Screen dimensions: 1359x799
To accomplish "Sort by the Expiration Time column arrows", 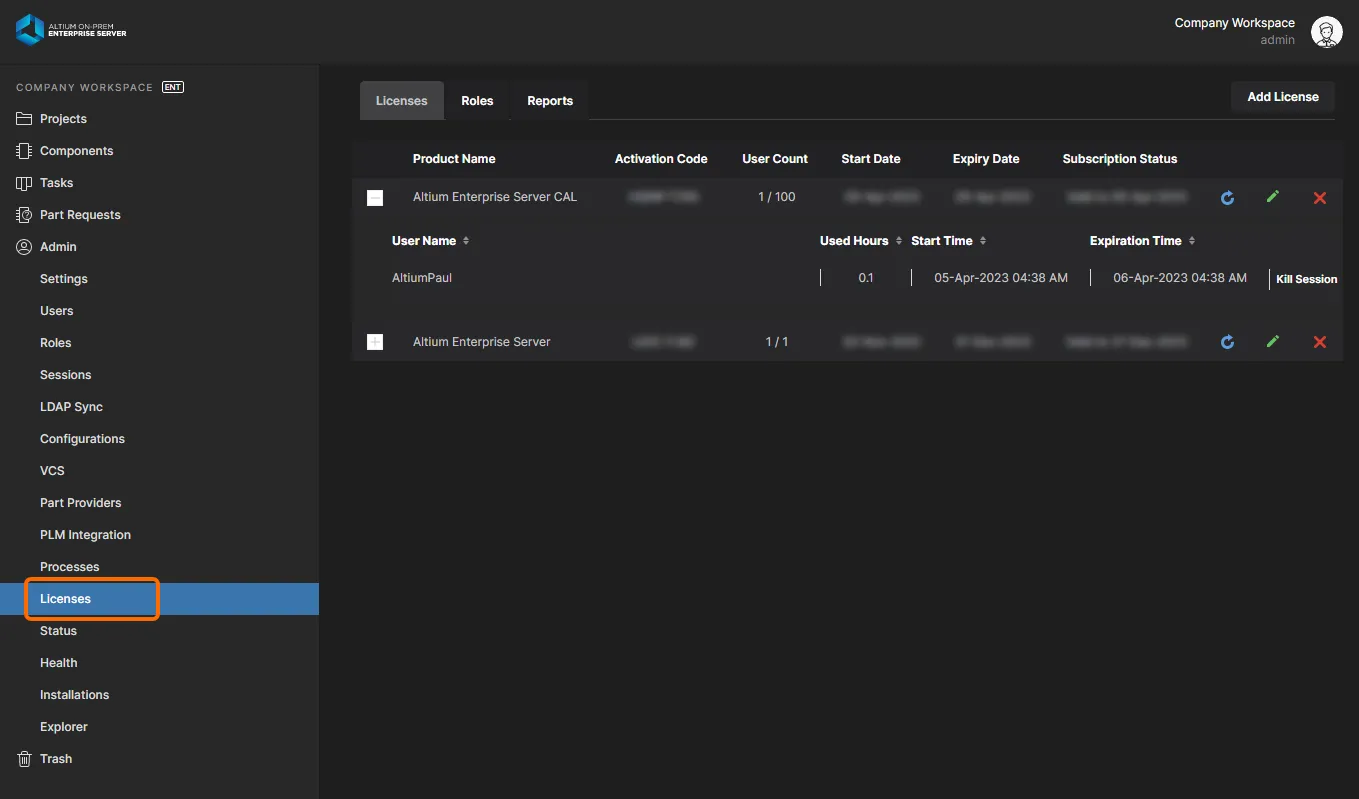I will pos(1192,241).
